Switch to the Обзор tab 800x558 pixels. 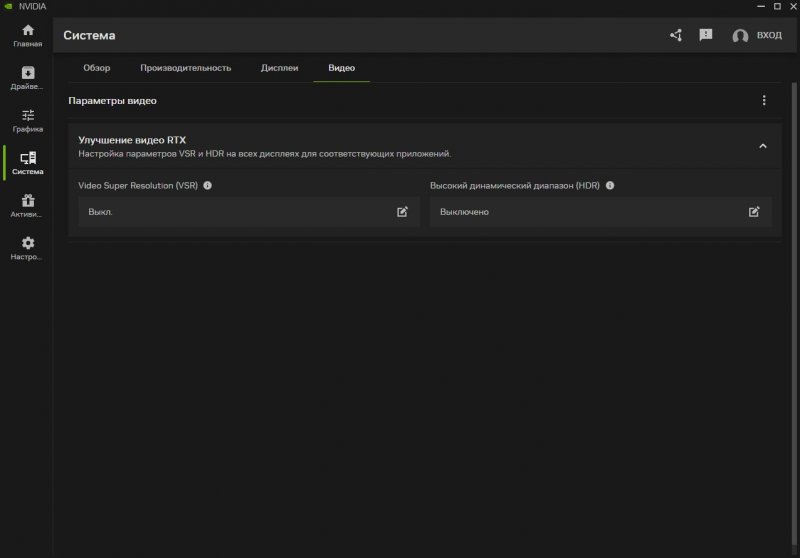click(97, 68)
